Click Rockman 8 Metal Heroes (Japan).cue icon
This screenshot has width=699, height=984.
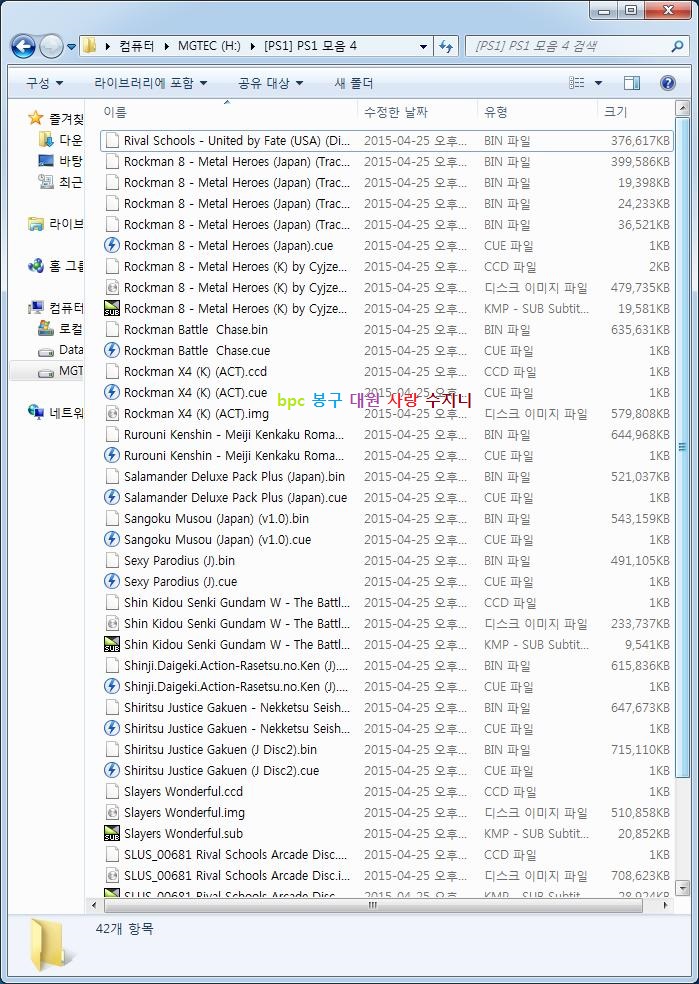(112, 245)
